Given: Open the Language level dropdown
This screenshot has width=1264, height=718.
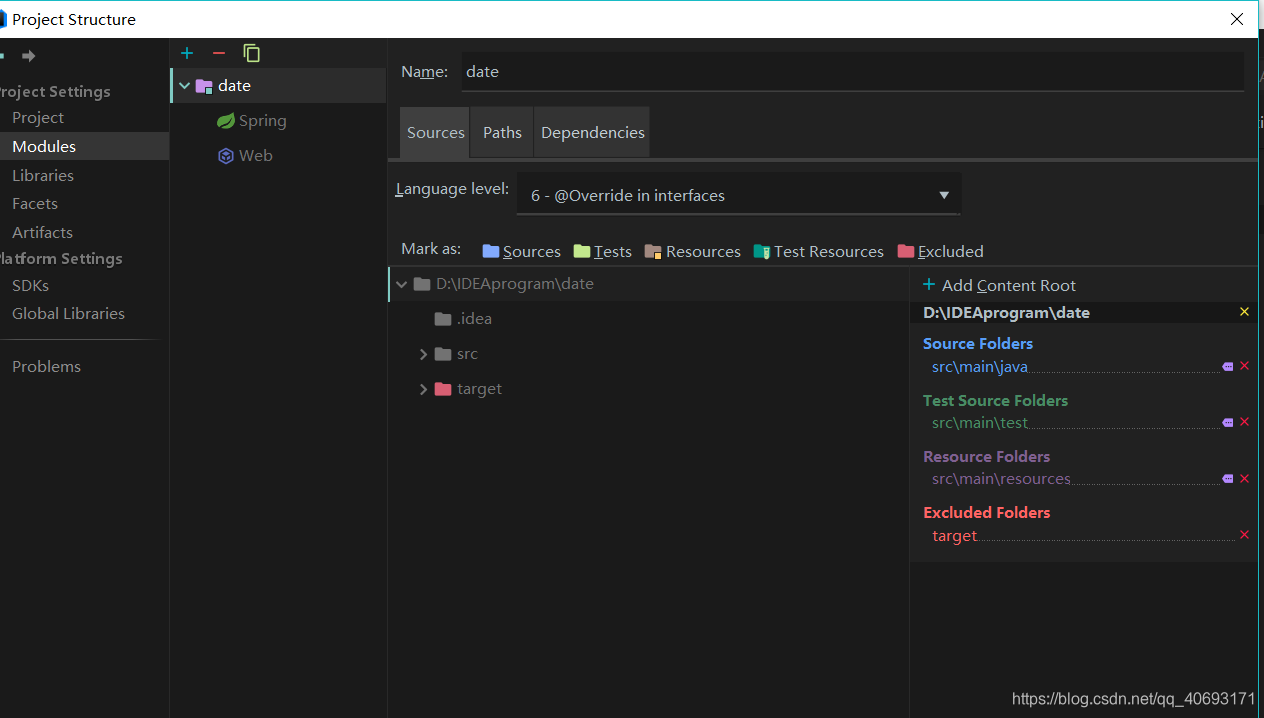Looking at the screenshot, I should tap(739, 195).
